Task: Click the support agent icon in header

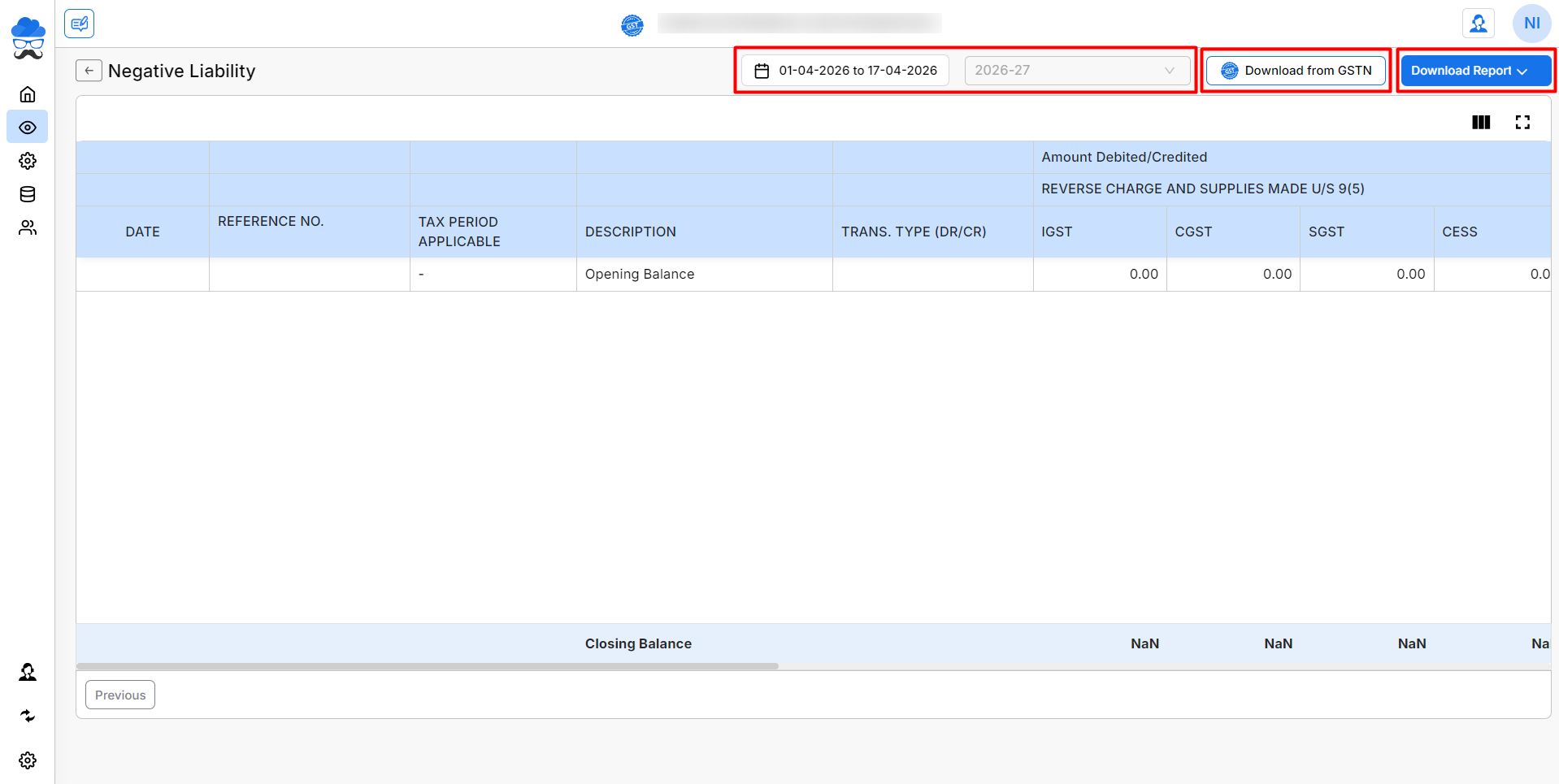Action: point(1479,24)
